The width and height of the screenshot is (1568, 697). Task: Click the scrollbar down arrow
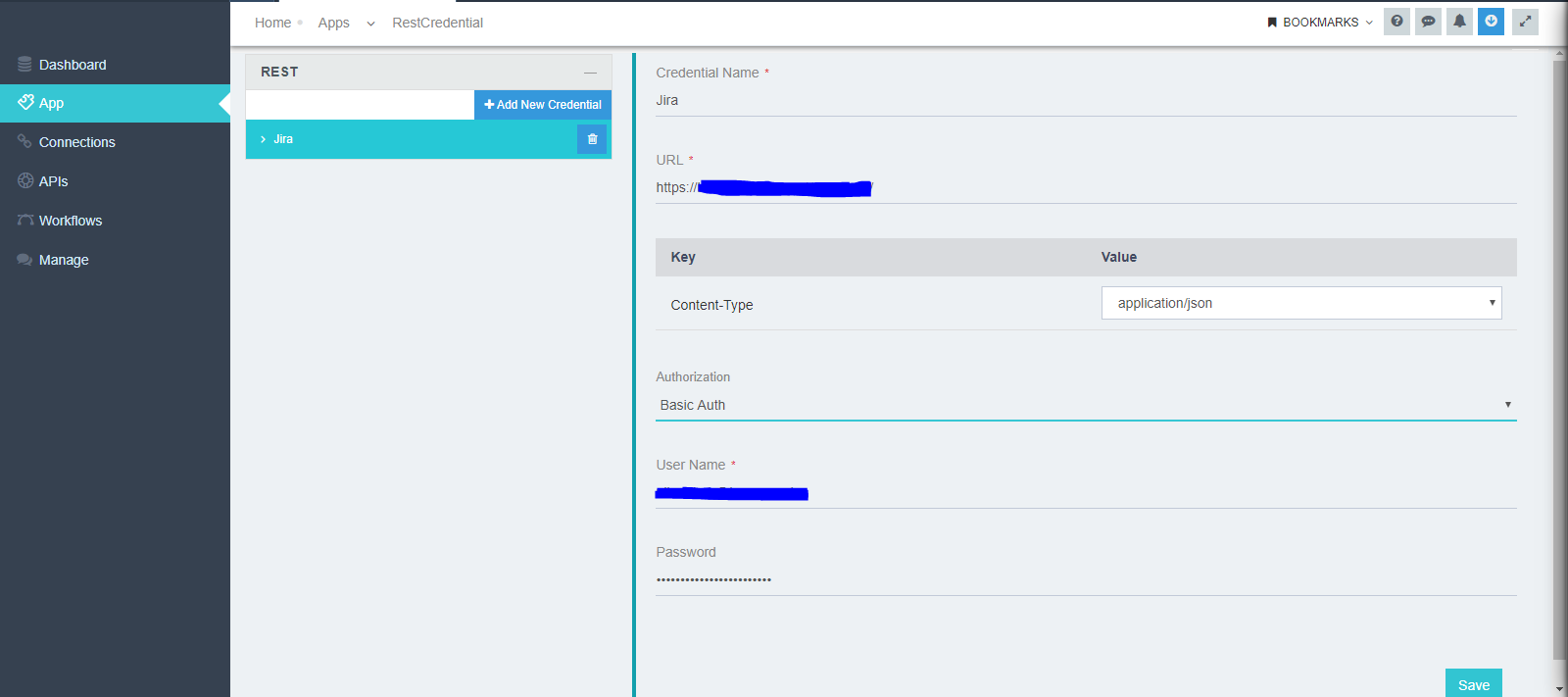[1559, 689]
